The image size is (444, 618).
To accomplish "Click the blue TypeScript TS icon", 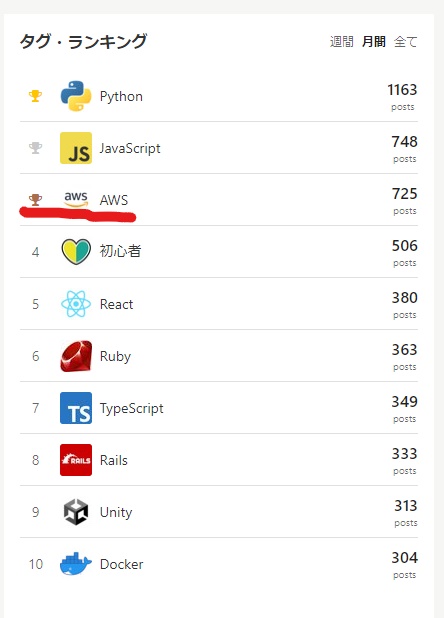I will click(x=76, y=408).
